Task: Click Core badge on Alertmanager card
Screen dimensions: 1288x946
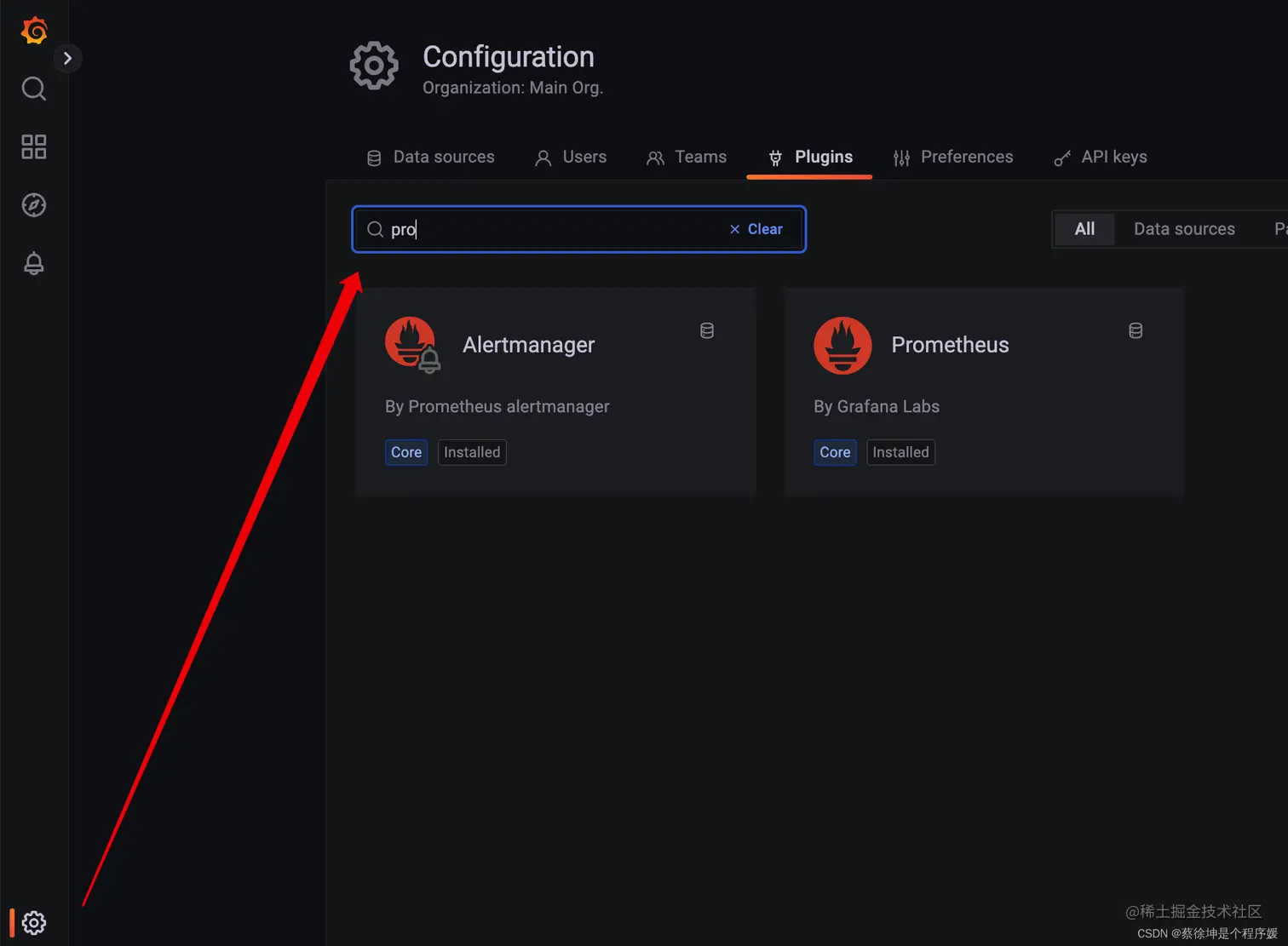Action: (406, 452)
